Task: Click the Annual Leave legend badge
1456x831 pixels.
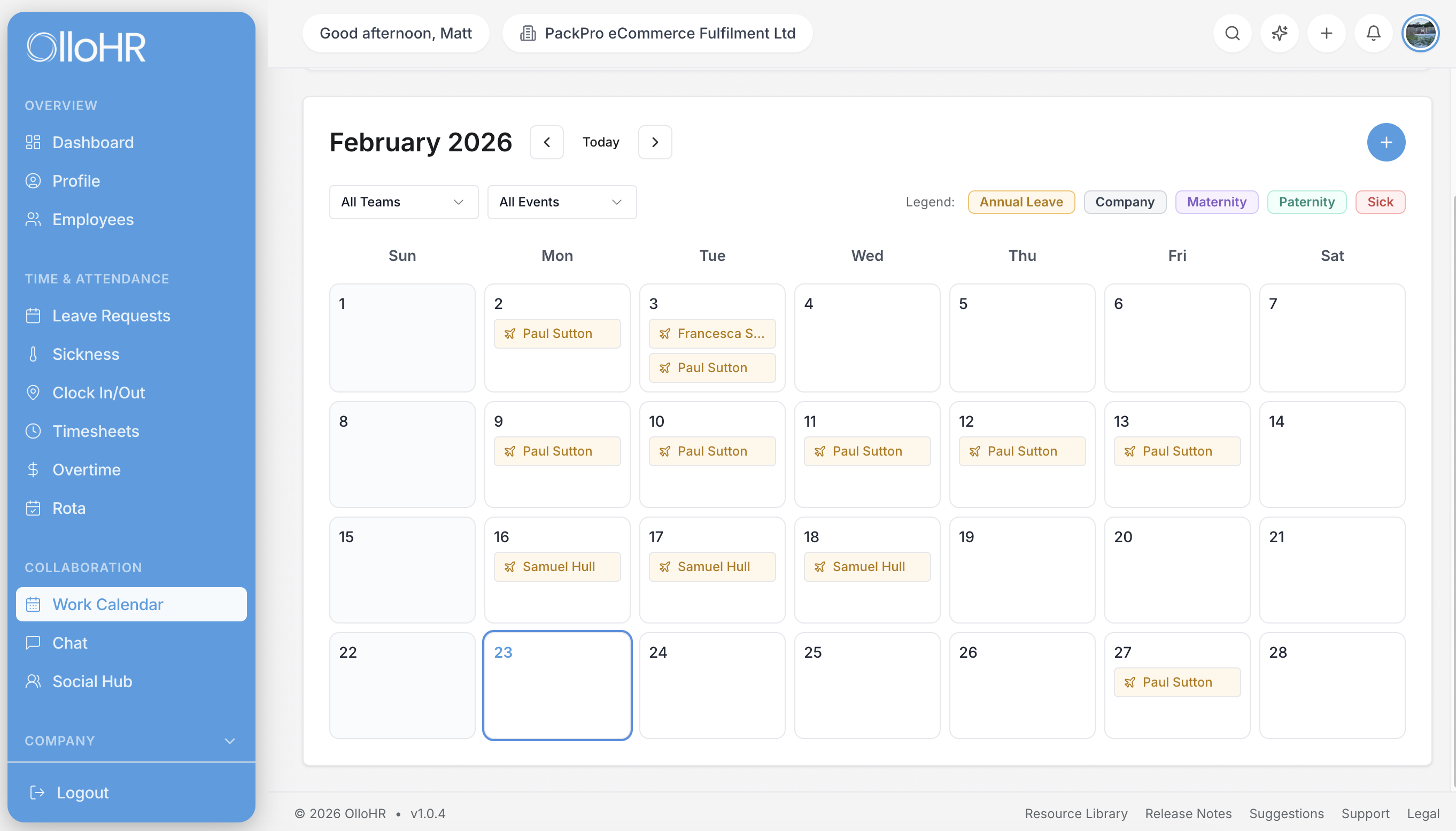Action: point(1021,202)
